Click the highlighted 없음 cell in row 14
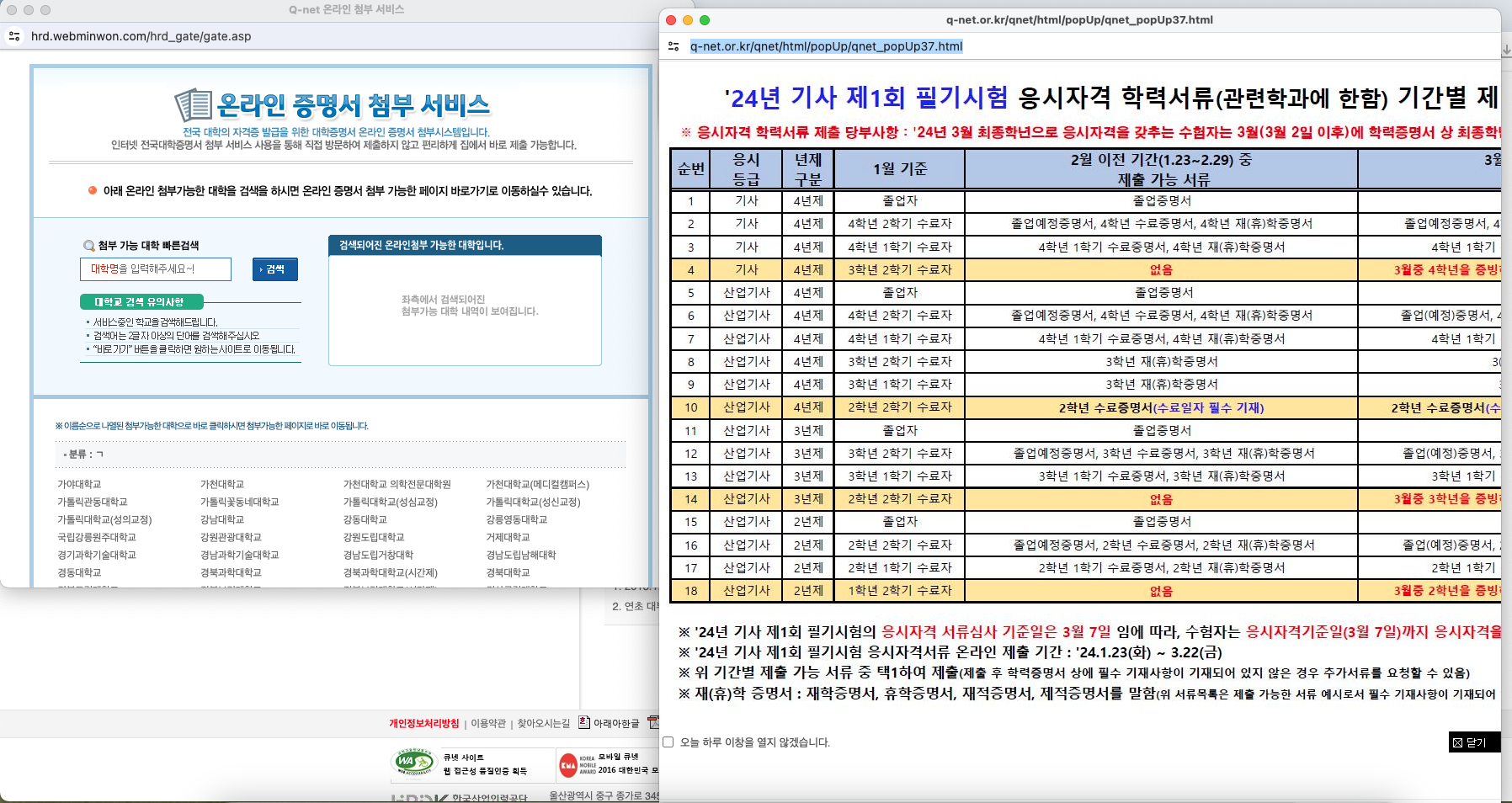The image size is (1512, 803). (1161, 499)
